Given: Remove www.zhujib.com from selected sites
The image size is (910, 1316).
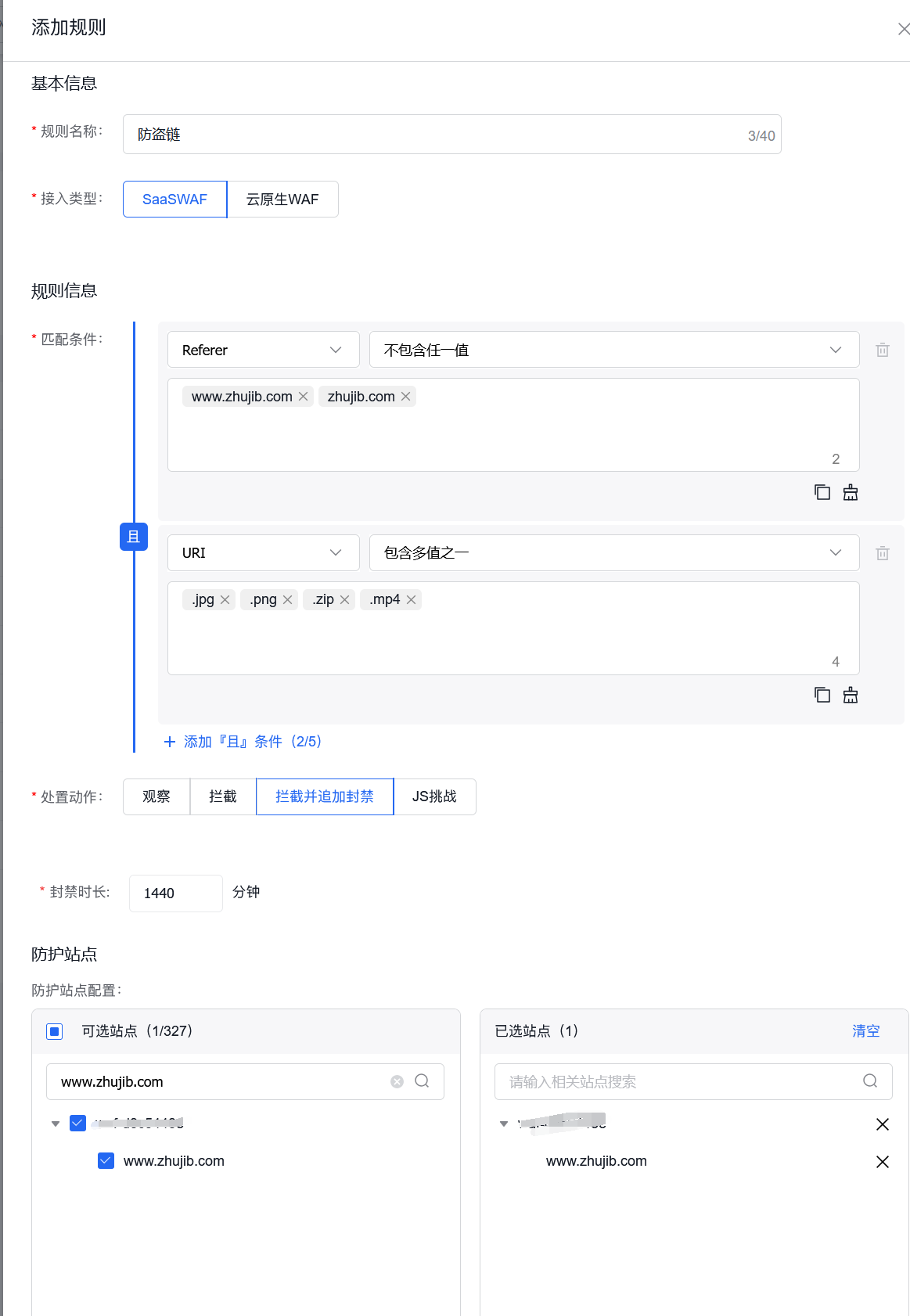Looking at the screenshot, I should pyautogui.click(x=883, y=1162).
